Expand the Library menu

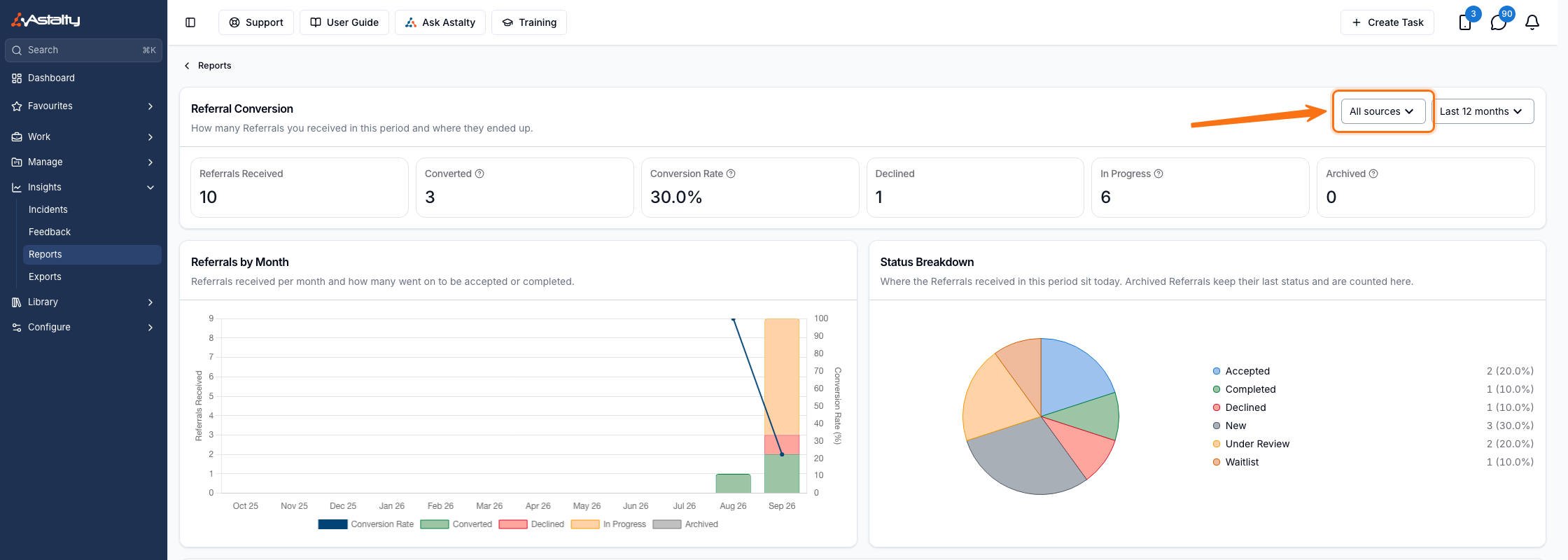pyautogui.click(x=150, y=302)
